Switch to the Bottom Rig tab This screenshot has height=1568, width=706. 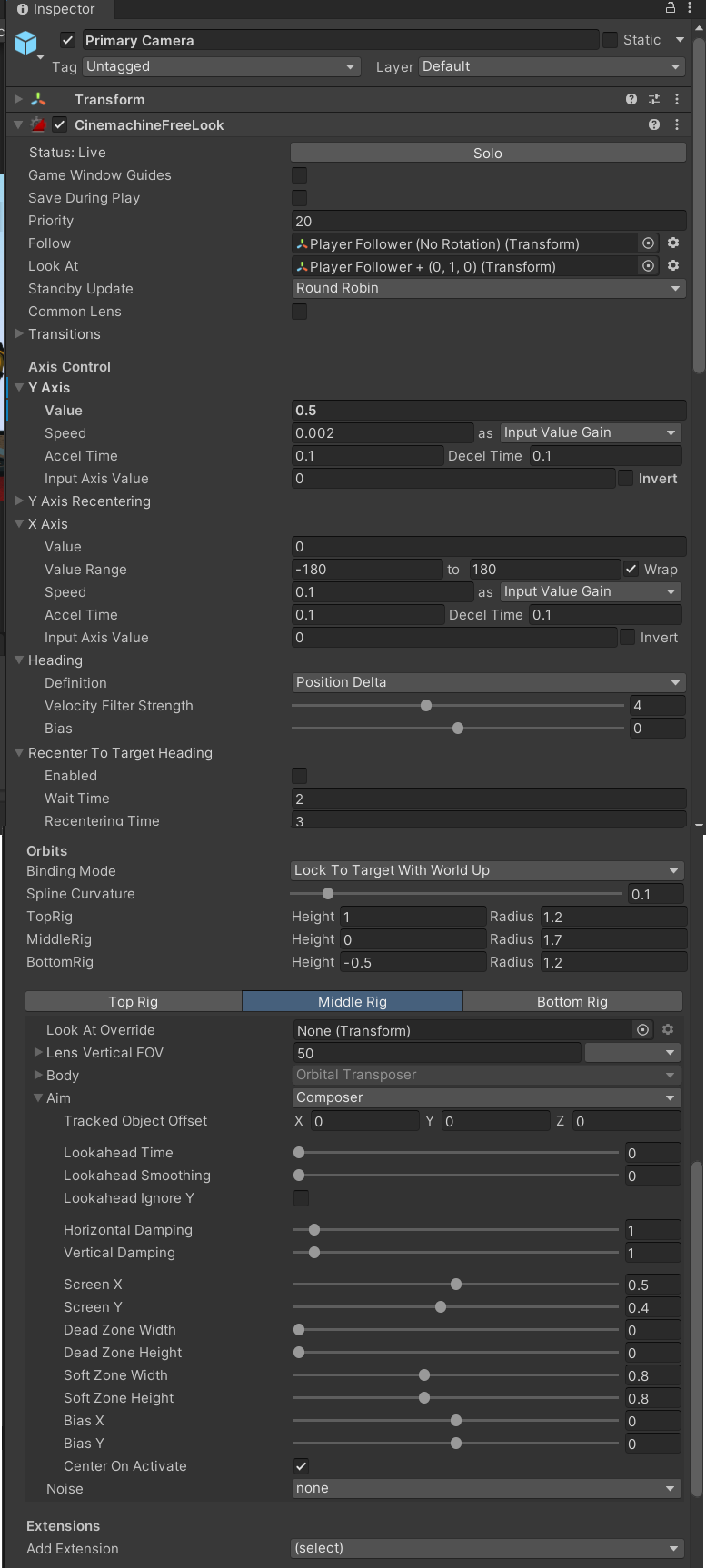[x=572, y=1001]
